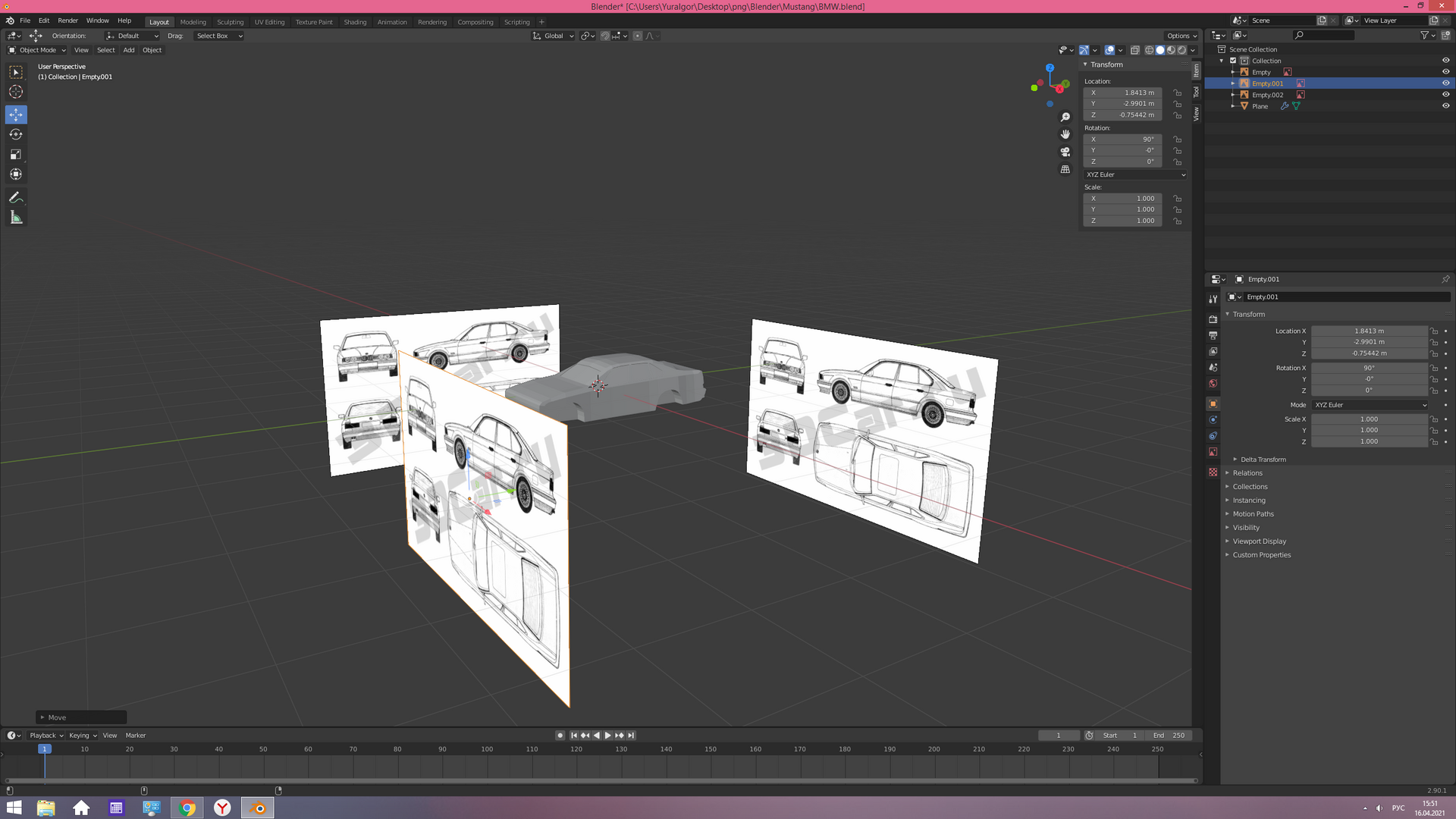Lock Location X in sidebar Transform
The width and height of the screenshot is (1456, 819).
(1178, 93)
